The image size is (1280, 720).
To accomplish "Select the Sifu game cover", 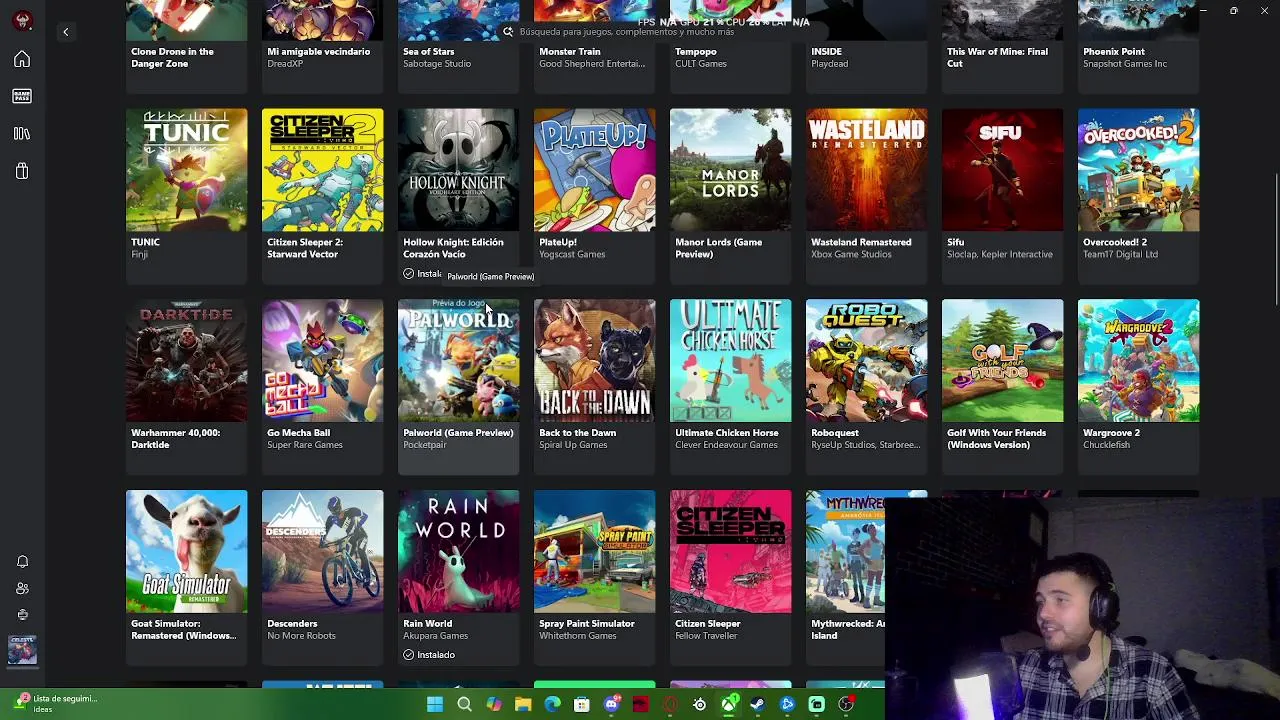I will 1002,170.
